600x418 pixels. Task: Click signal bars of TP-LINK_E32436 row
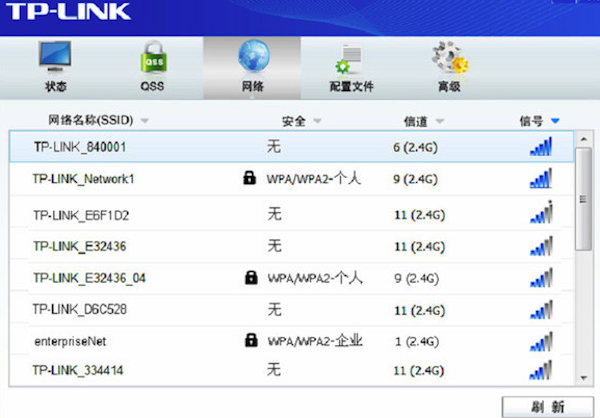[x=541, y=246]
